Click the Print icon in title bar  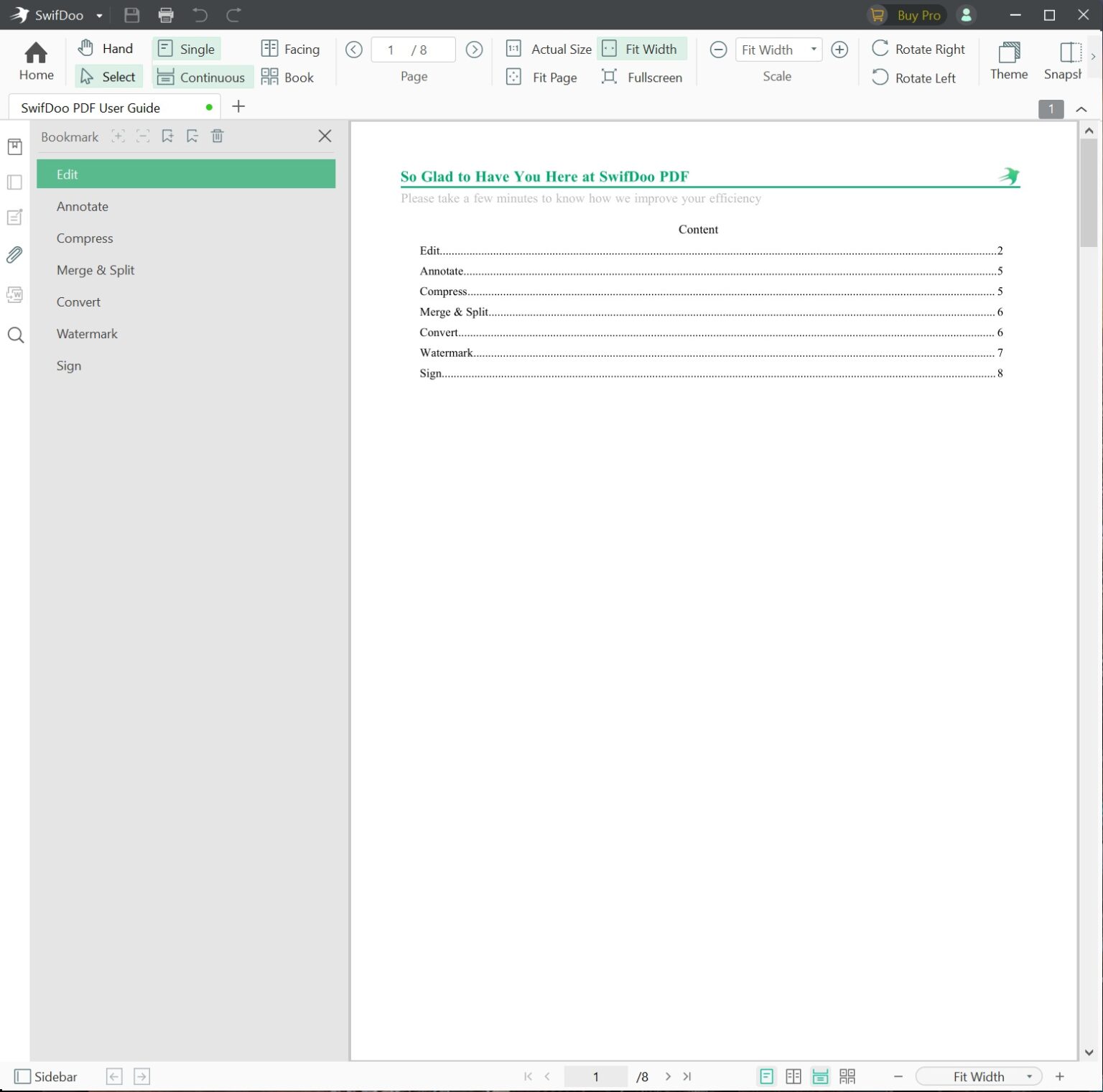click(166, 15)
